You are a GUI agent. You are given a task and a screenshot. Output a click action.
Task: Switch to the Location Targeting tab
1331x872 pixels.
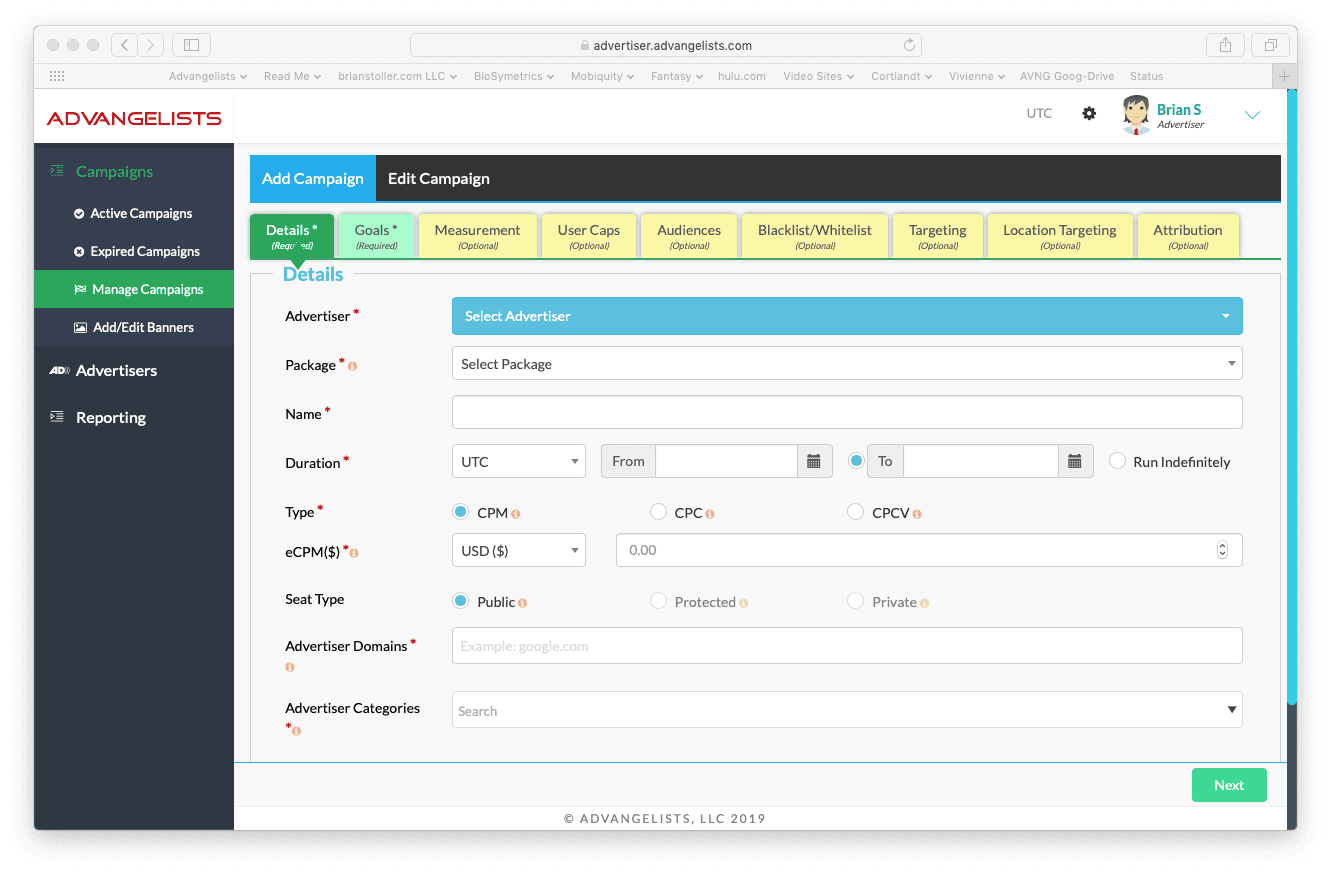[x=1059, y=236]
